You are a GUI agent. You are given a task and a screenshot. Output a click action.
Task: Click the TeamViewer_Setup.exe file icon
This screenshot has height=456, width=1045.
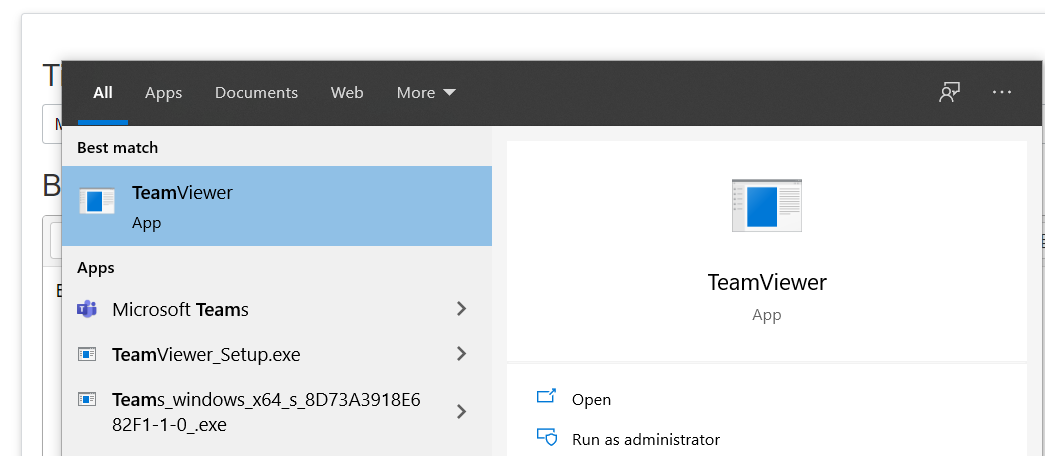click(x=87, y=354)
